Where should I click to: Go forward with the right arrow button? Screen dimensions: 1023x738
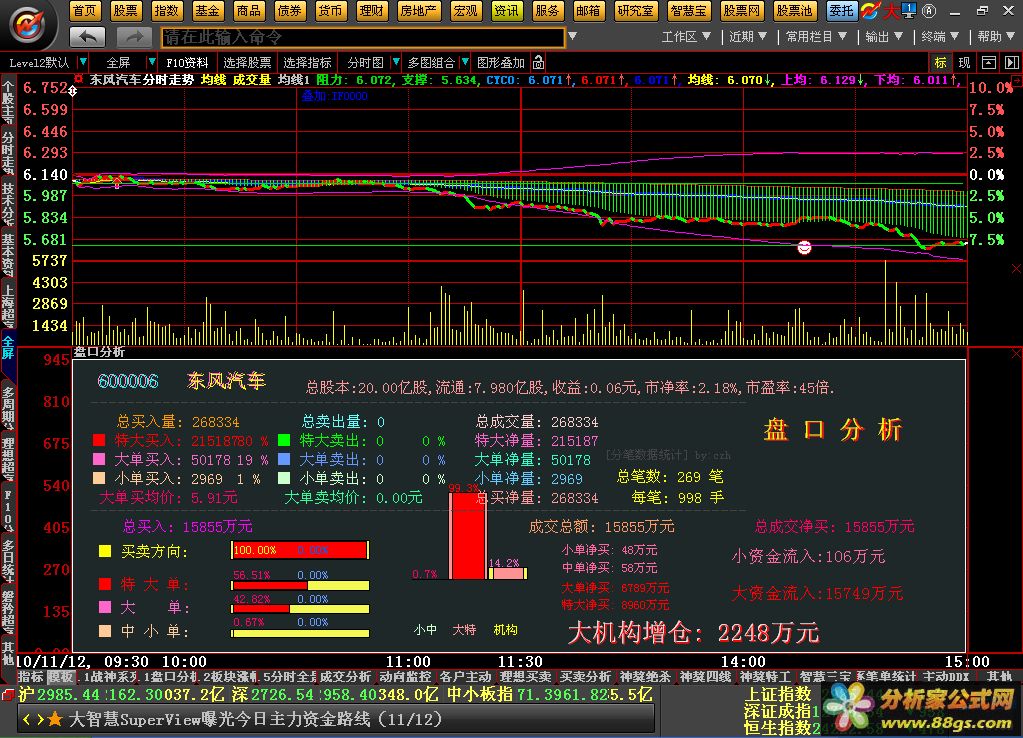134,37
